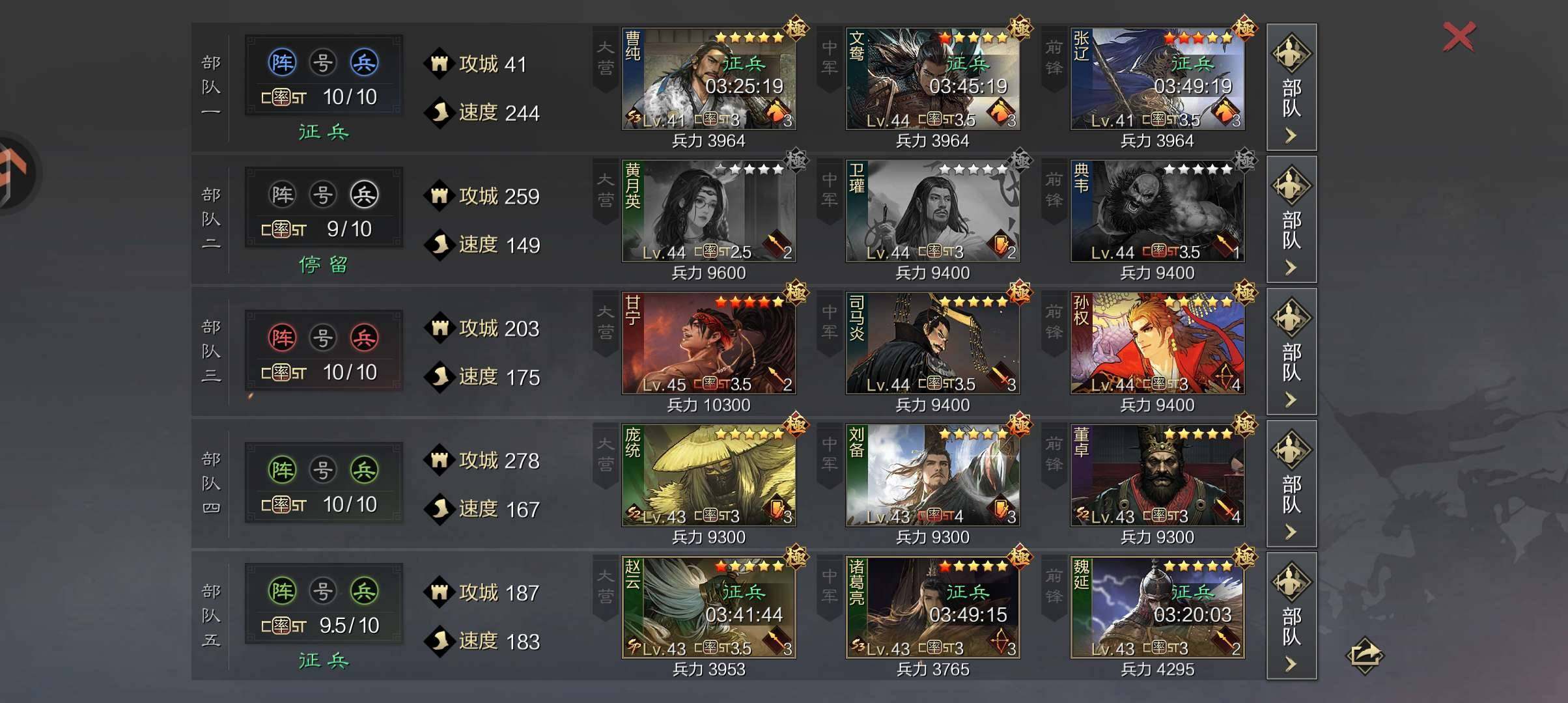Click the share arrow icon at bottom right

[x=1364, y=655]
